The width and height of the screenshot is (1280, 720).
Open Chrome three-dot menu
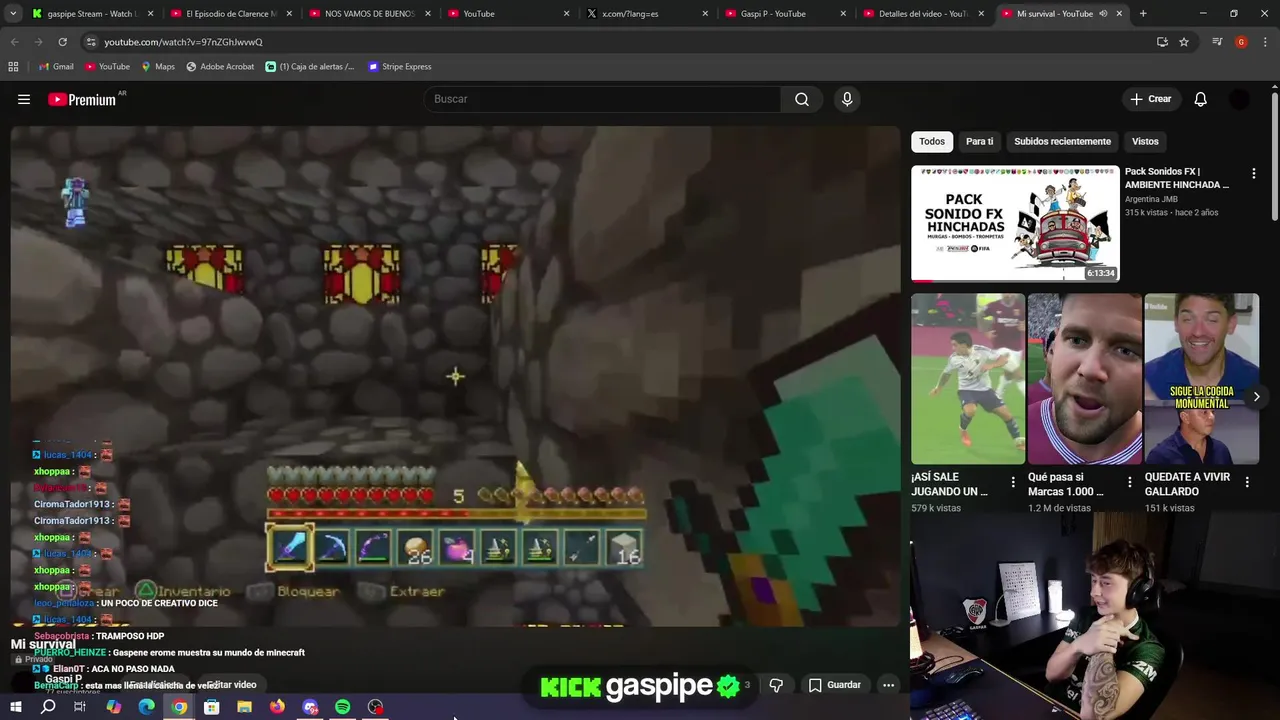coord(1265,42)
